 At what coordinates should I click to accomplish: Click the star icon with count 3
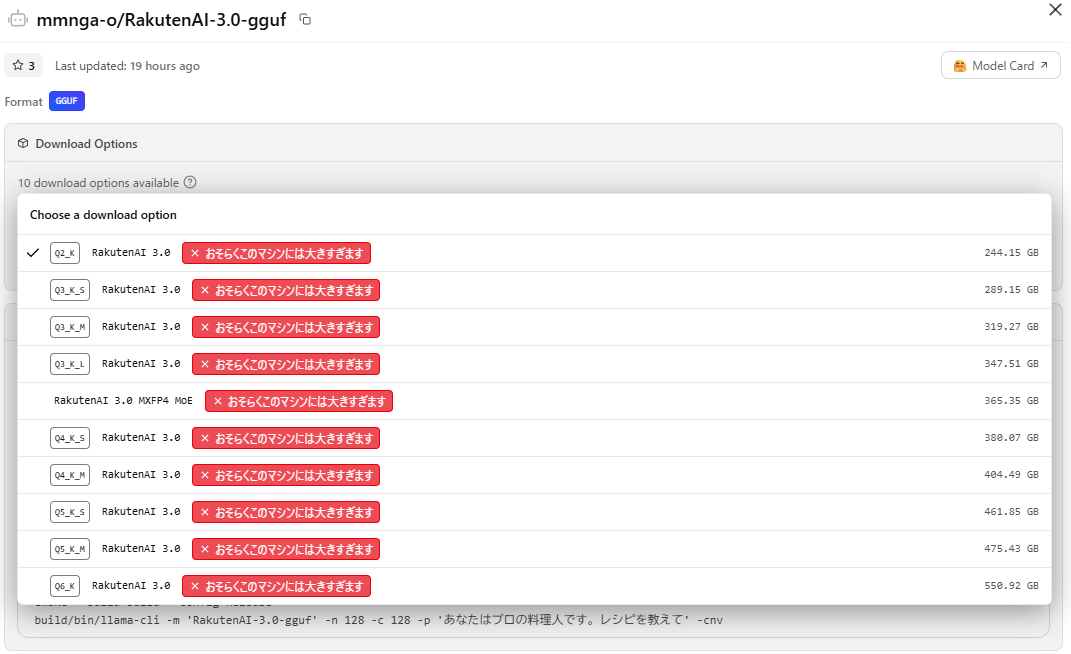[x=24, y=66]
